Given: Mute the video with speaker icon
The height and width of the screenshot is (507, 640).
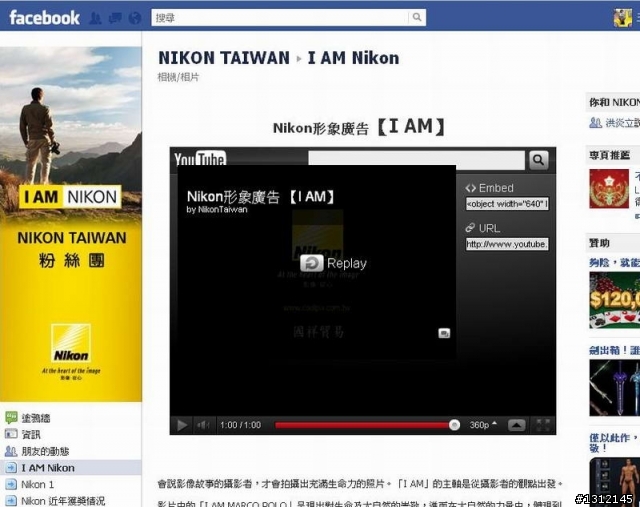Looking at the screenshot, I should (203, 425).
